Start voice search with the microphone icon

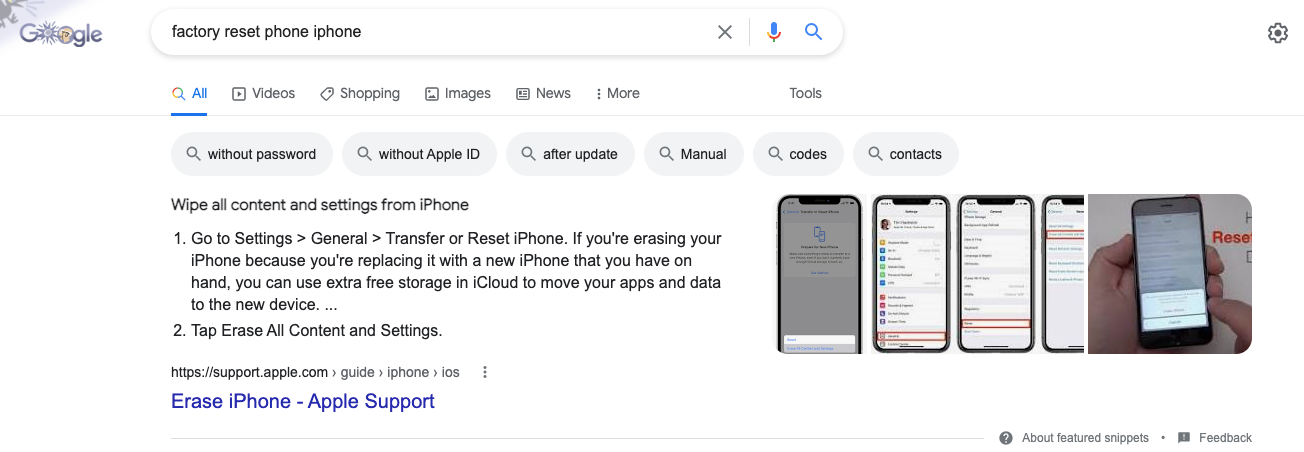click(773, 32)
